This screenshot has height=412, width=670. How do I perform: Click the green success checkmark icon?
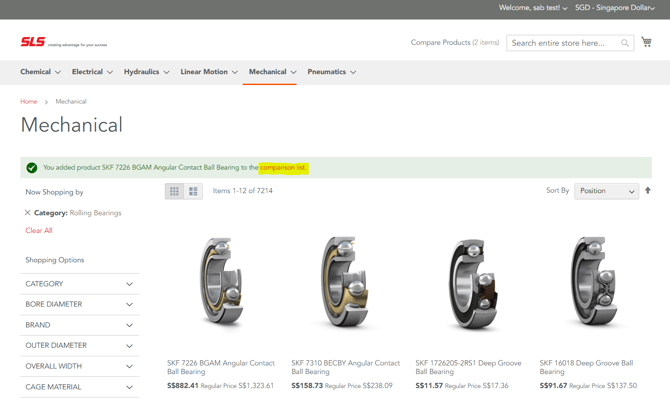coord(32,168)
